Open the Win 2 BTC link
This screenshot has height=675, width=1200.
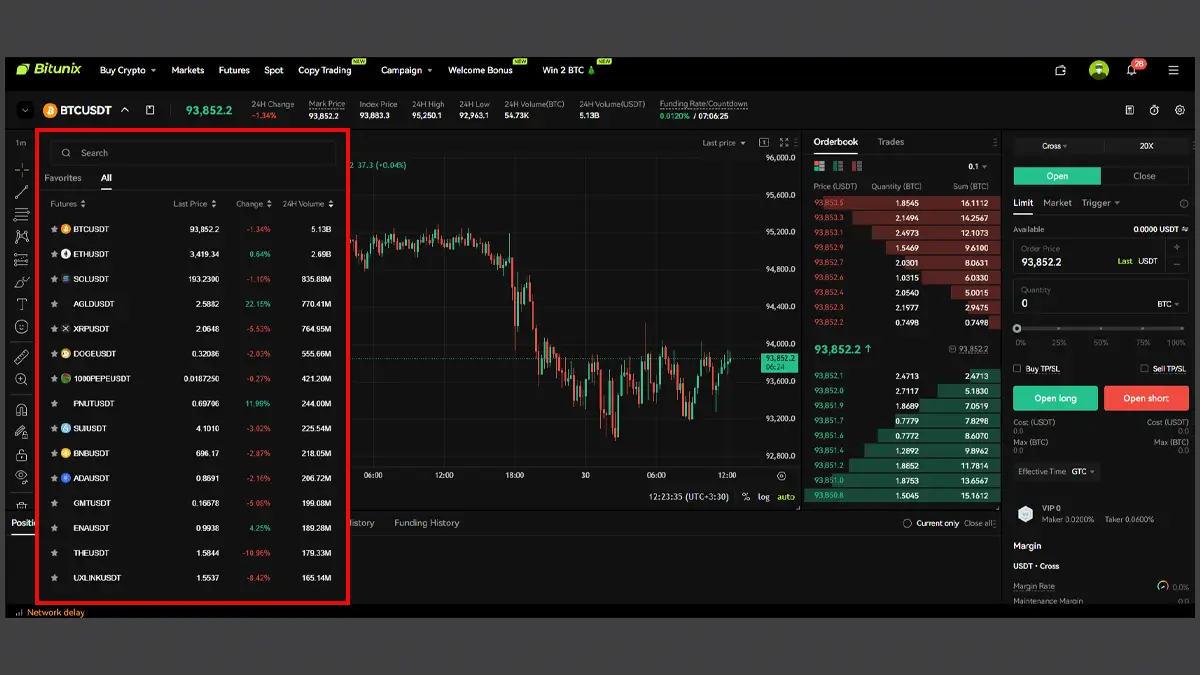(x=569, y=70)
